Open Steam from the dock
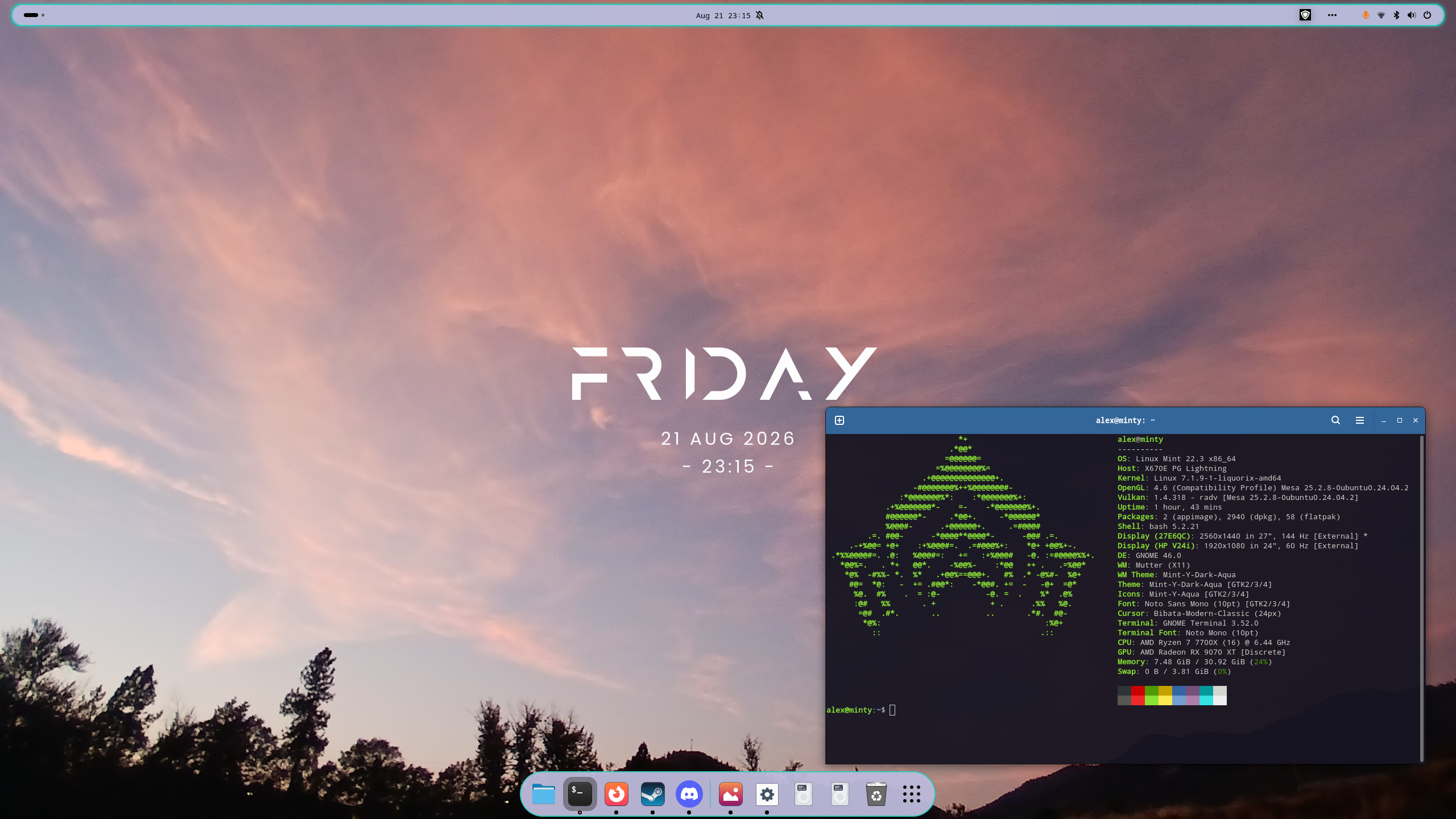Screen dimensions: 1456x819 652,794
